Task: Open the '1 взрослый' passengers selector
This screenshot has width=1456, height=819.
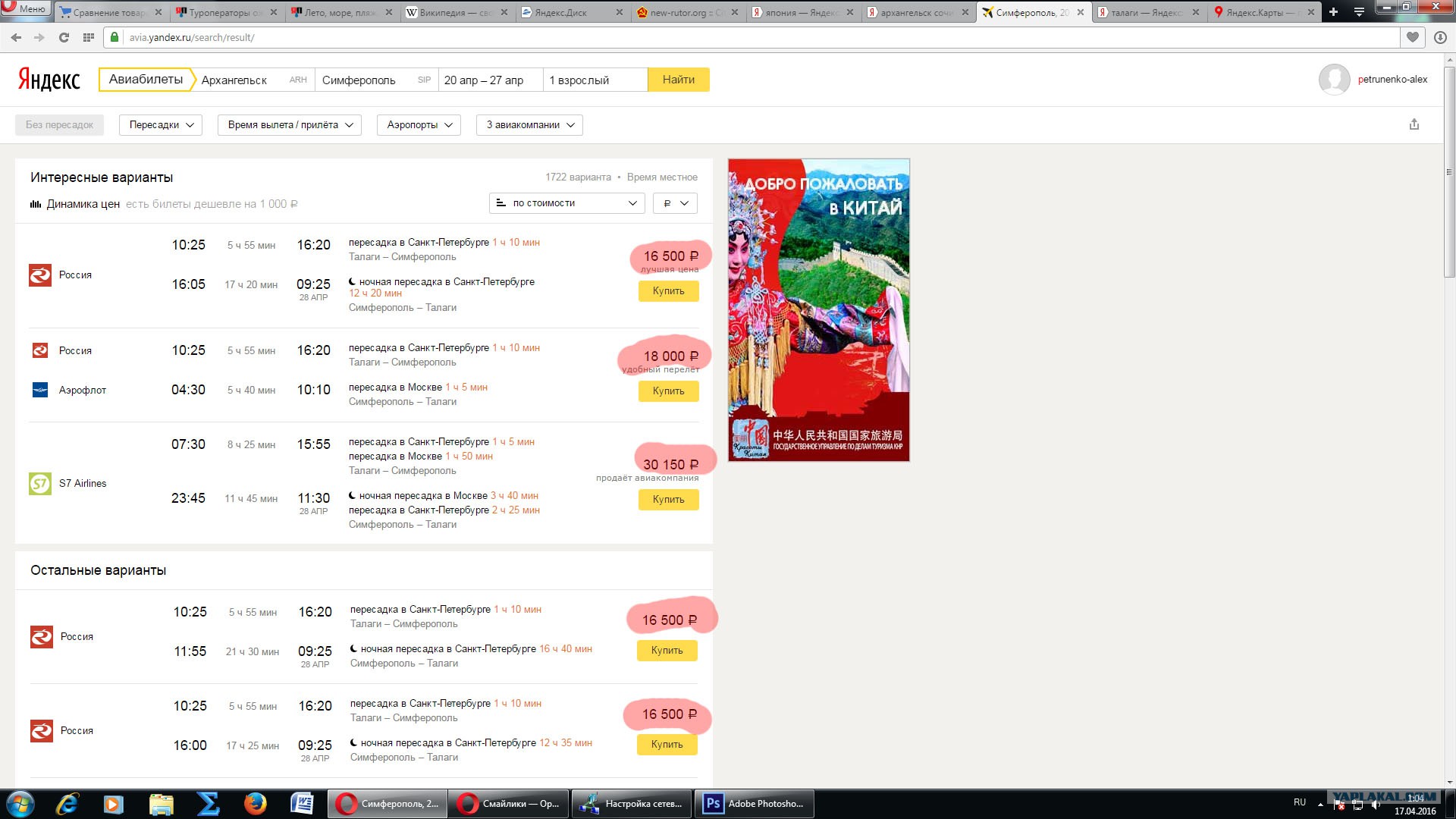Action: [x=595, y=80]
